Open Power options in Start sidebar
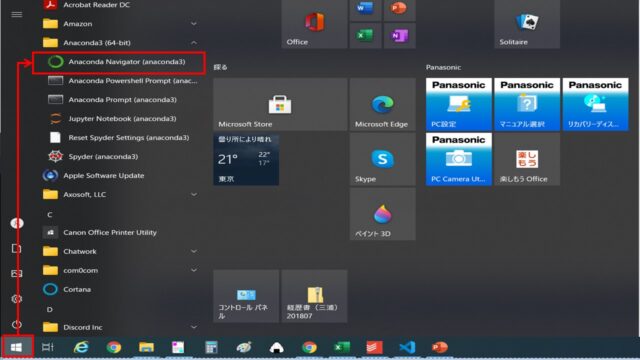 17,325
